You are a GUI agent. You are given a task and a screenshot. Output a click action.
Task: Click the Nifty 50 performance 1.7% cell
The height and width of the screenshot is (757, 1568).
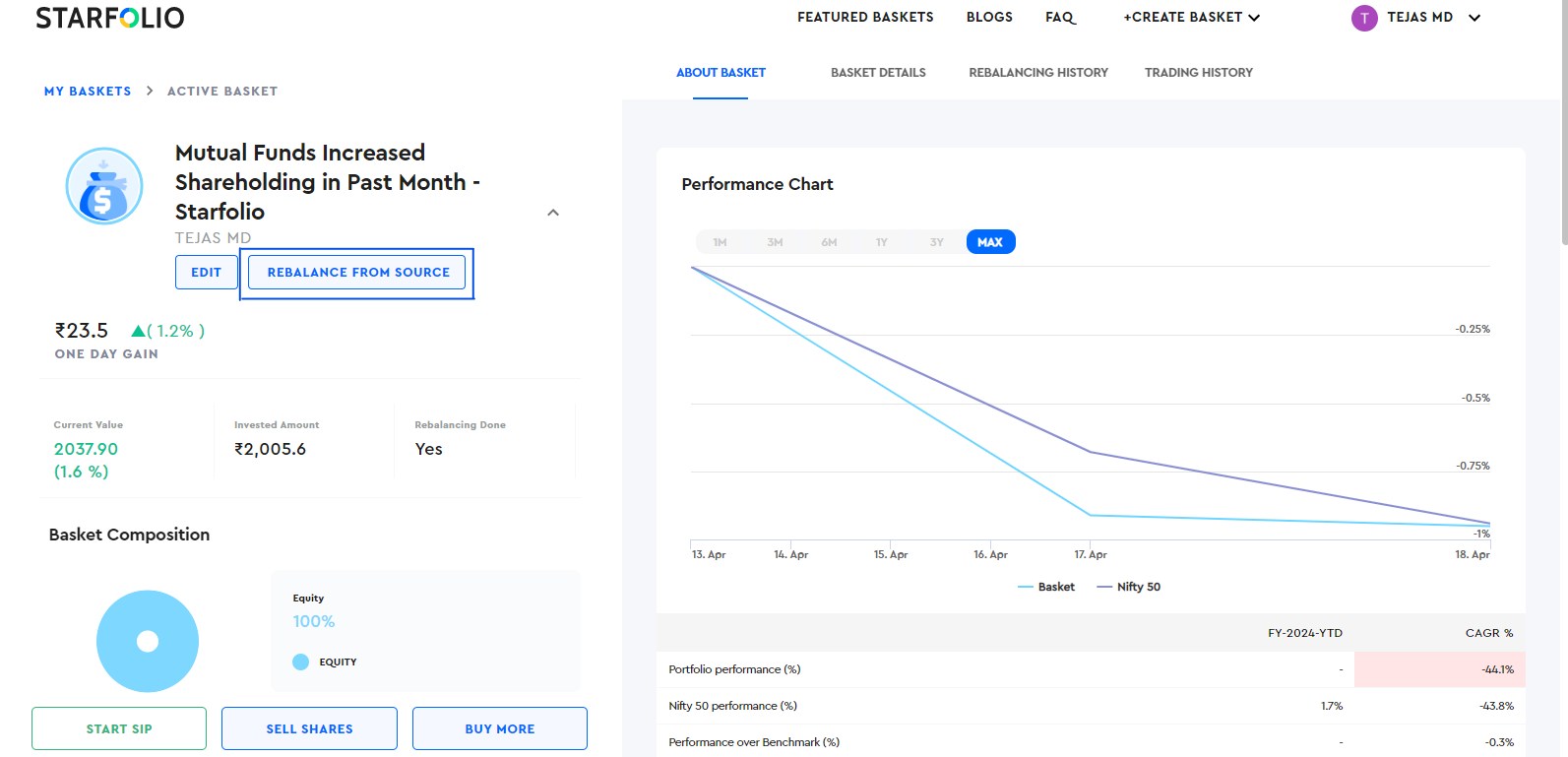(1332, 706)
